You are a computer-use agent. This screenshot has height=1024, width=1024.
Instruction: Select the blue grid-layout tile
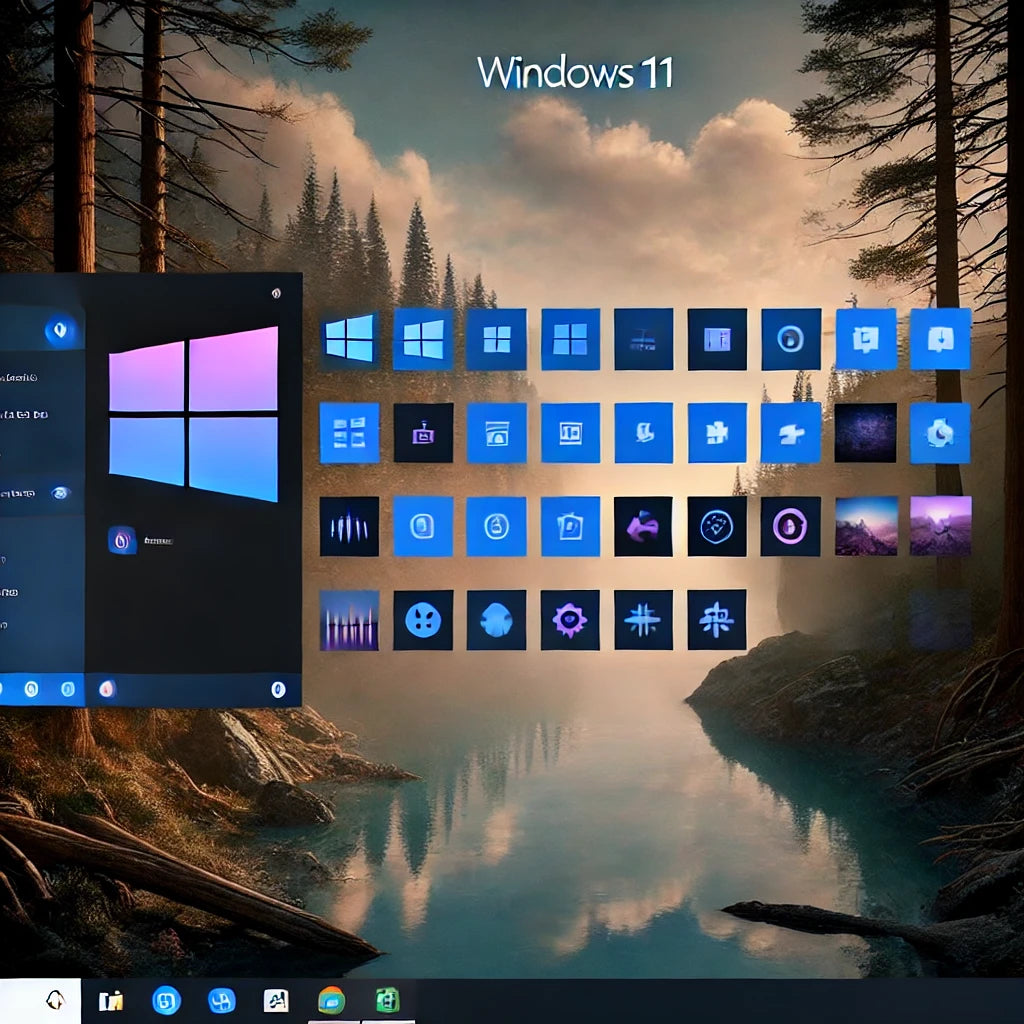(349, 433)
